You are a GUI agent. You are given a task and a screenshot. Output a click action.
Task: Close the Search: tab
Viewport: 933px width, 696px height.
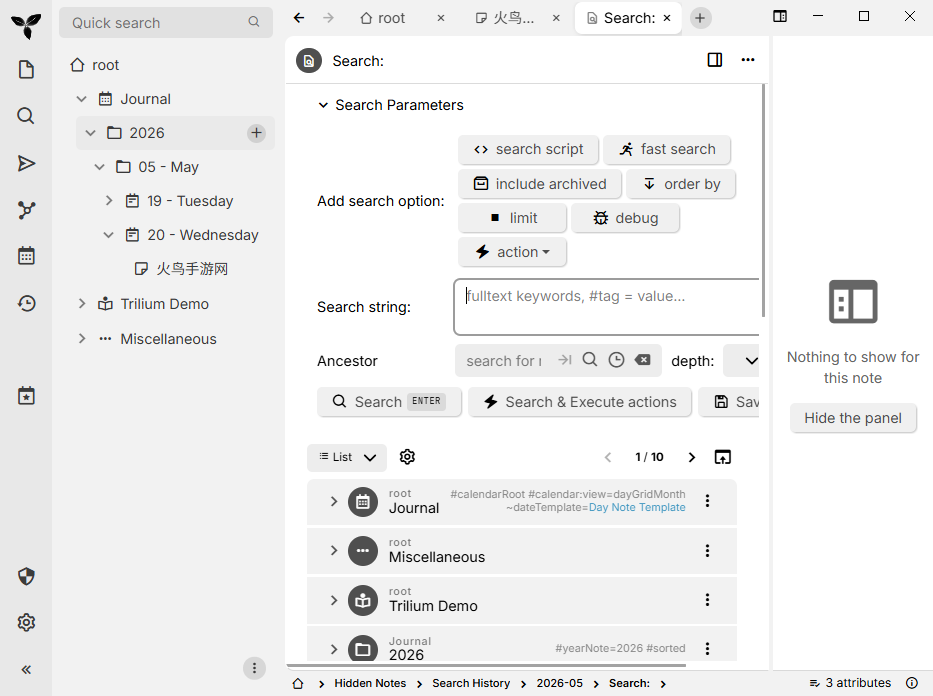(x=667, y=18)
